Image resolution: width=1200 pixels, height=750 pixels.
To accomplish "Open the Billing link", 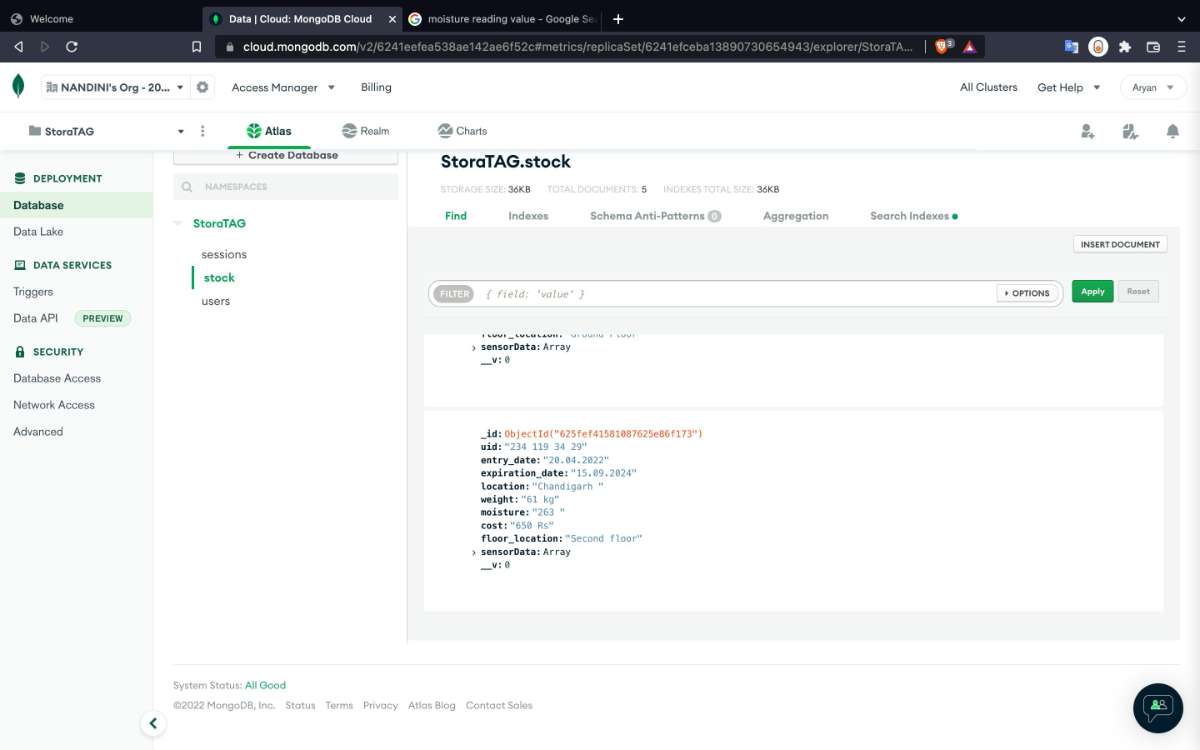I will (376, 88).
